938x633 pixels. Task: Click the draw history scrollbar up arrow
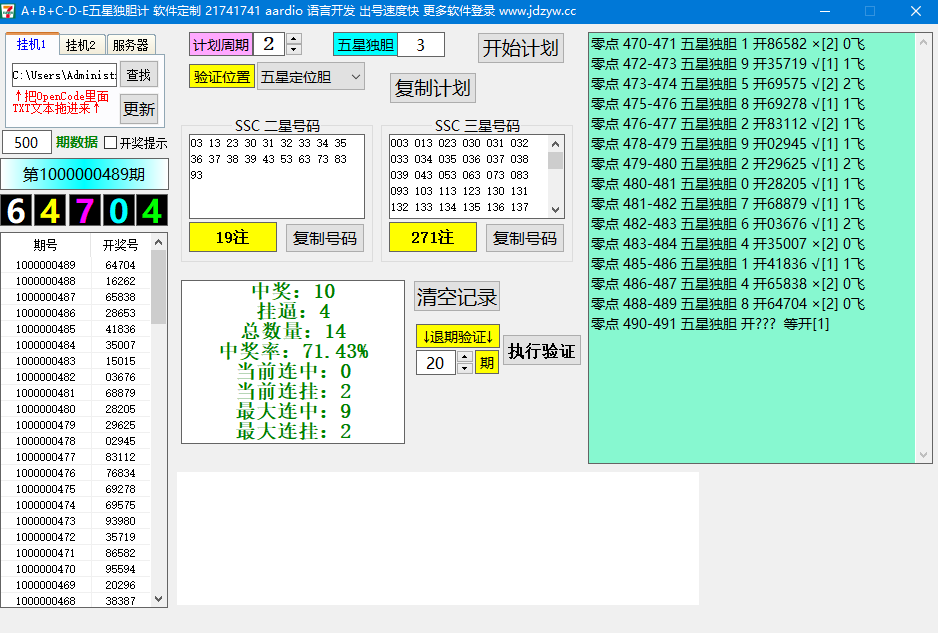tap(159, 242)
